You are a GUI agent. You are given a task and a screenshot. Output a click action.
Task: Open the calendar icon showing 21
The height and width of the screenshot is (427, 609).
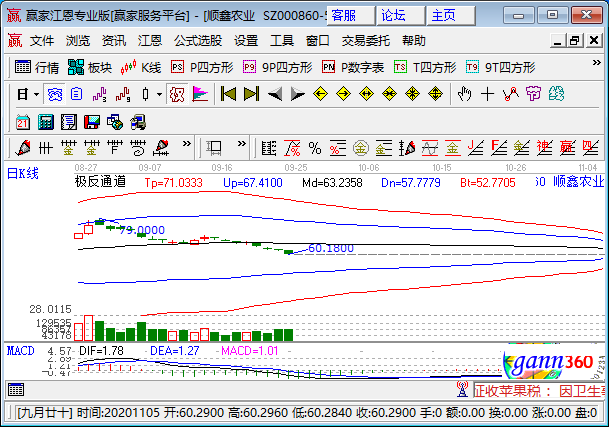[x=23, y=122]
